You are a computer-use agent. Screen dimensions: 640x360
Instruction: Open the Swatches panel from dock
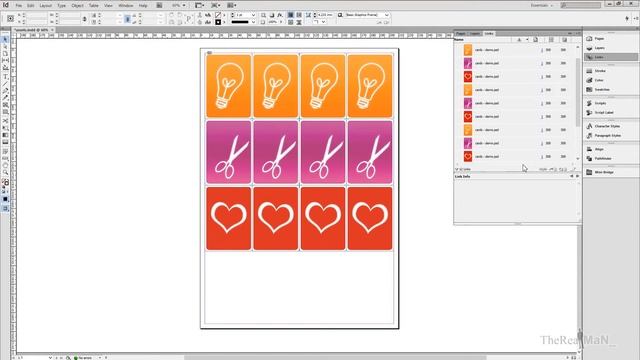click(x=611, y=89)
